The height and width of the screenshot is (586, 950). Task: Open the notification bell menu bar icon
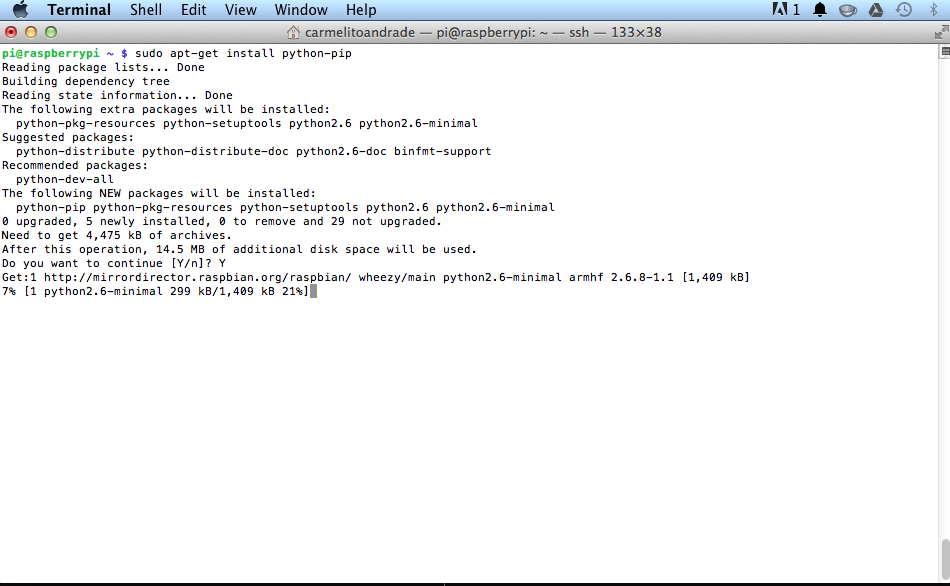pos(820,10)
